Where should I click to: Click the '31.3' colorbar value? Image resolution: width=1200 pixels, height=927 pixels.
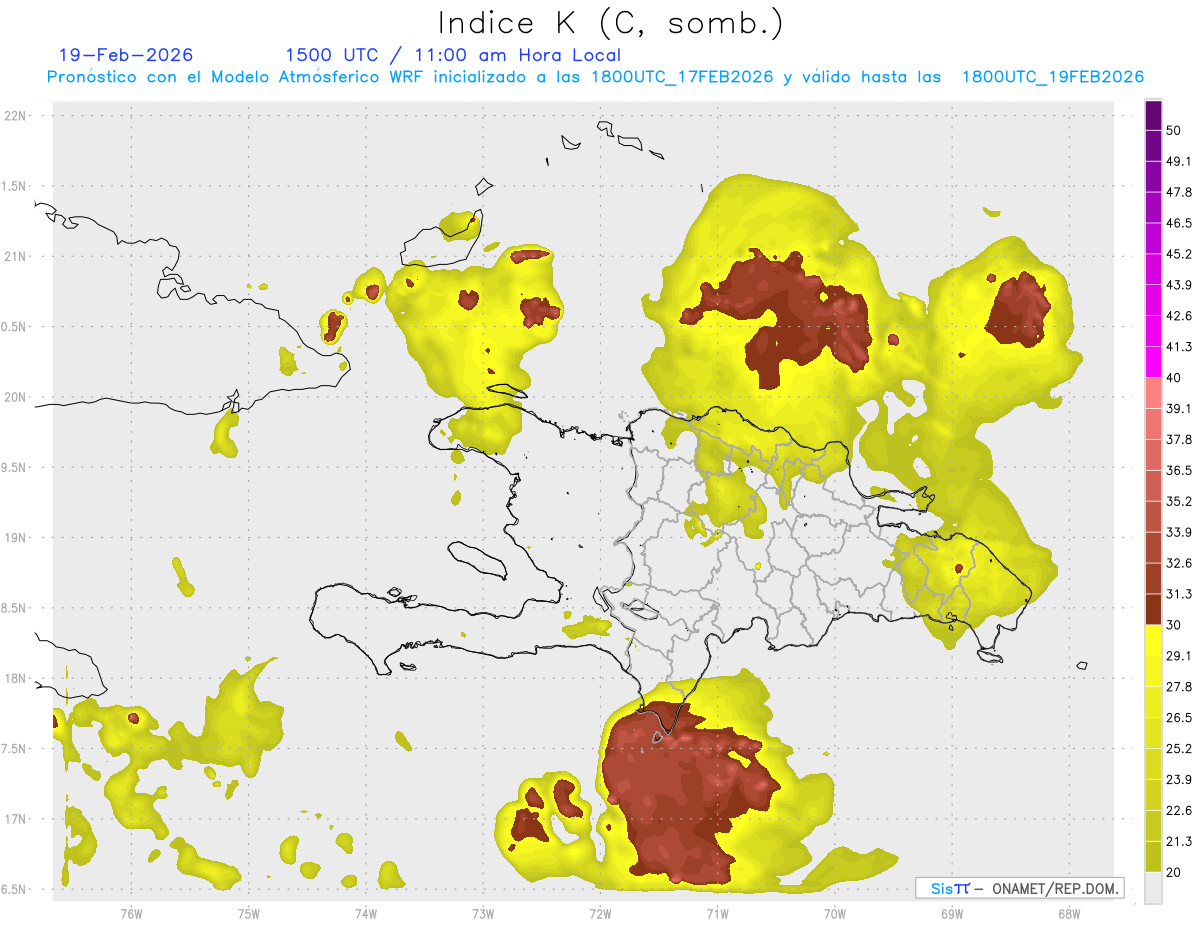(x=1180, y=594)
